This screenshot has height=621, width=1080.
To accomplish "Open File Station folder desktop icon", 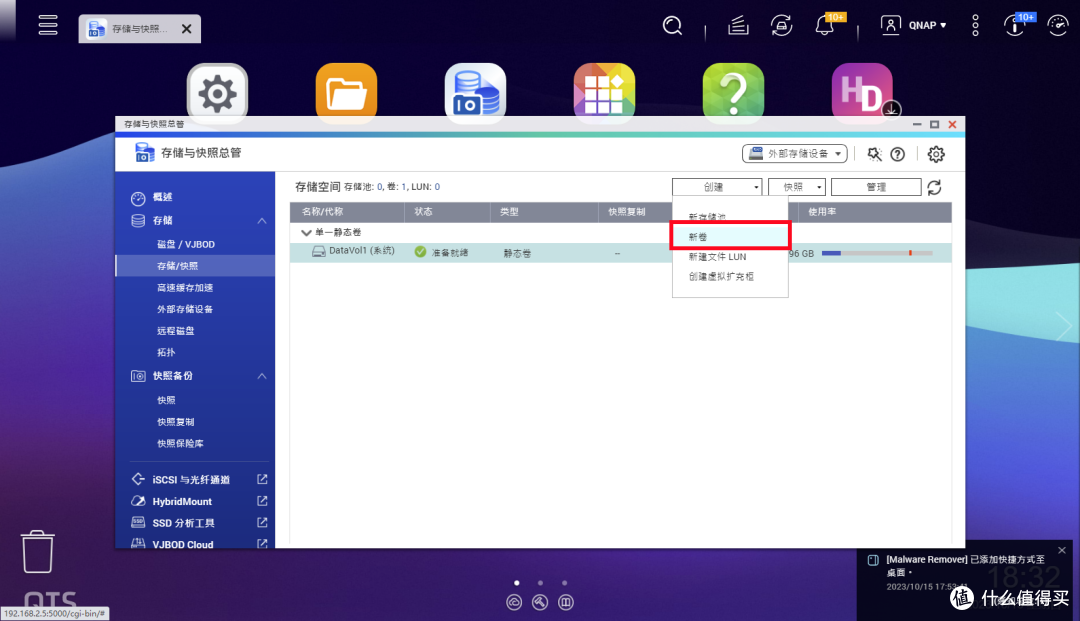I will (346, 94).
